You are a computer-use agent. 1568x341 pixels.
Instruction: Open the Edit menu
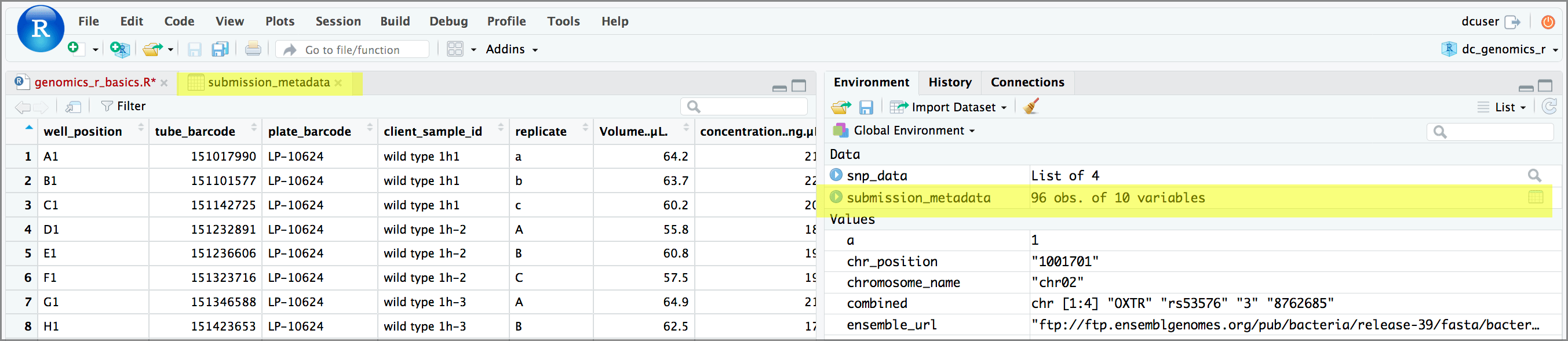(x=132, y=21)
